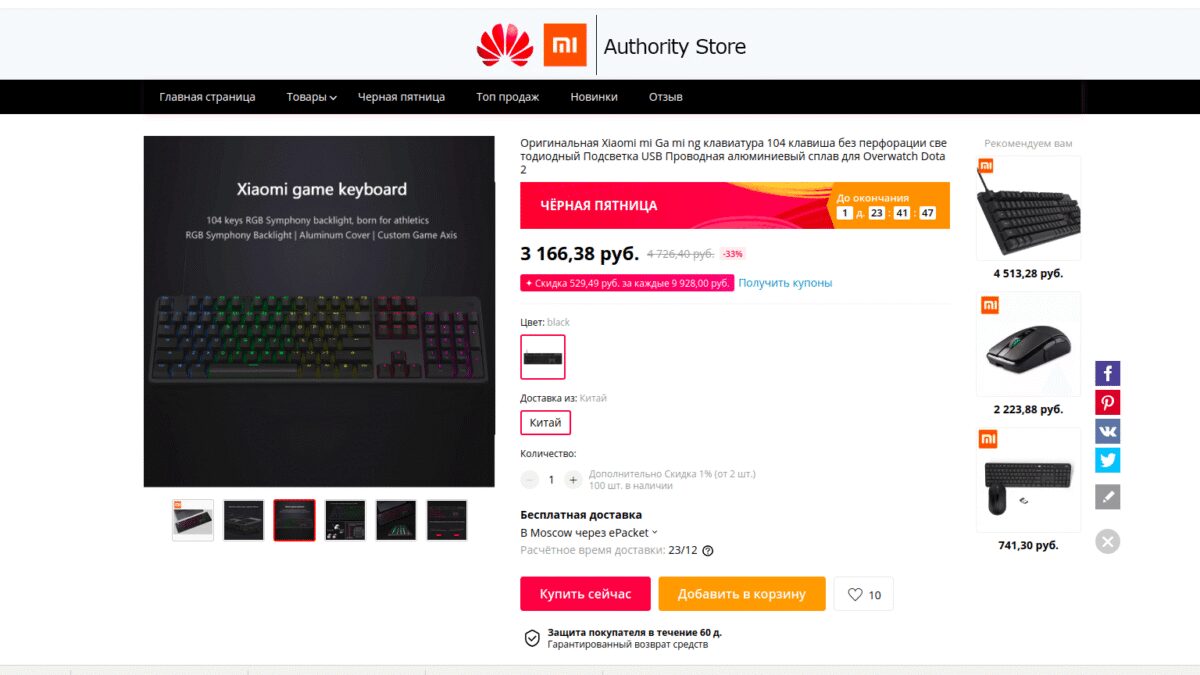Click the Huawei logo icon
Screen dimensions: 1200x675
pyautogui.click(x=505, y=45)
